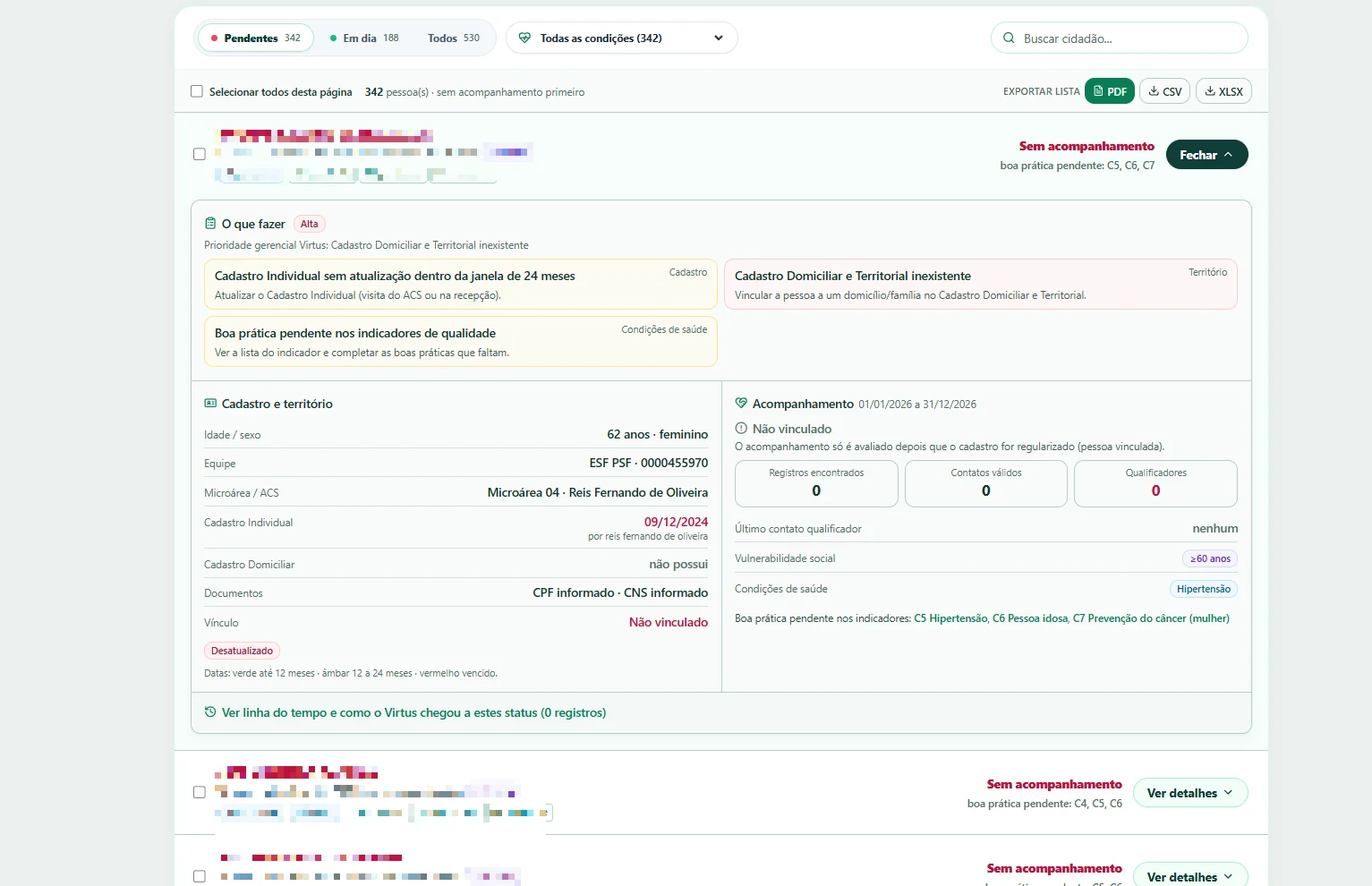
Task: Export the list as PDF
Action: pos(1110,91)
